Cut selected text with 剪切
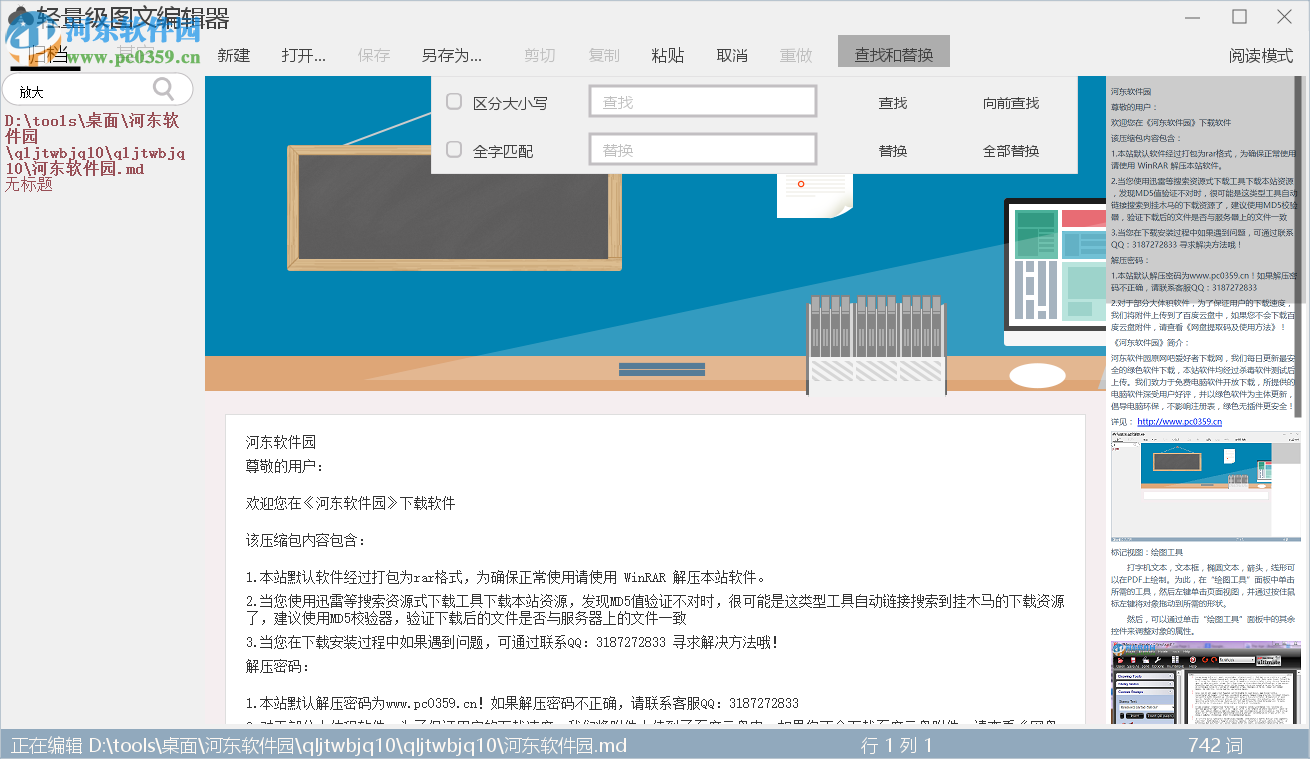 pos(539,56)
